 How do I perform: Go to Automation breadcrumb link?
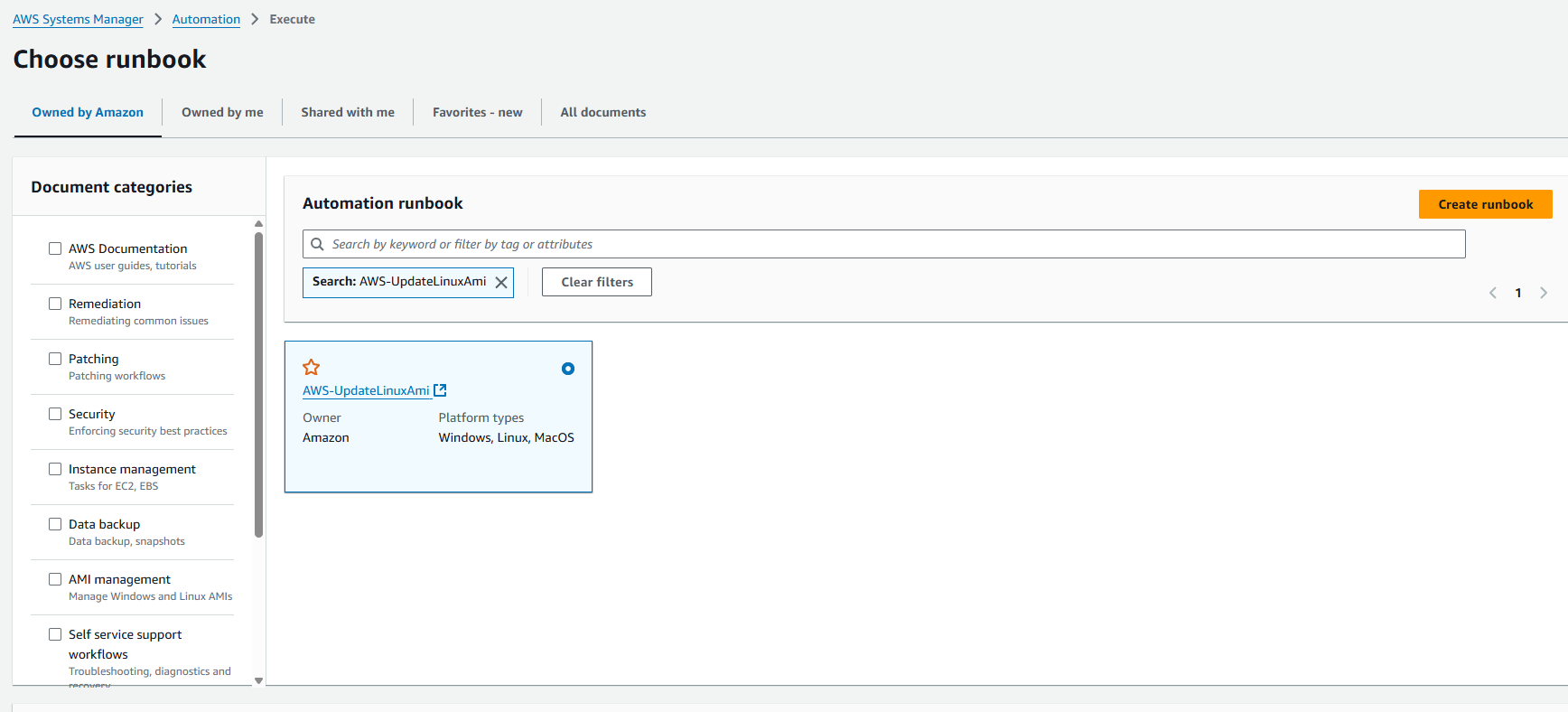(x=206, y=19)
